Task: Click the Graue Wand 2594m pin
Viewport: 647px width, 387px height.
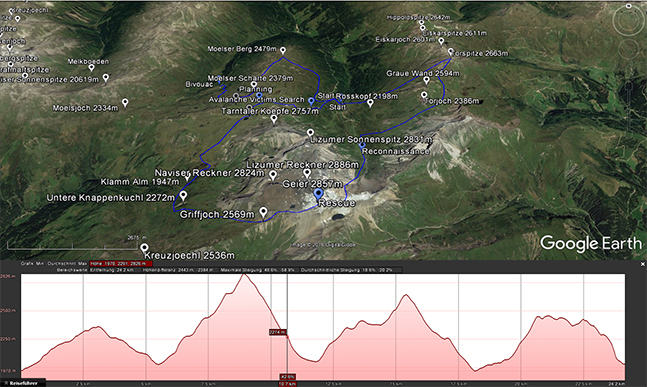Action: tap(427, 80)
